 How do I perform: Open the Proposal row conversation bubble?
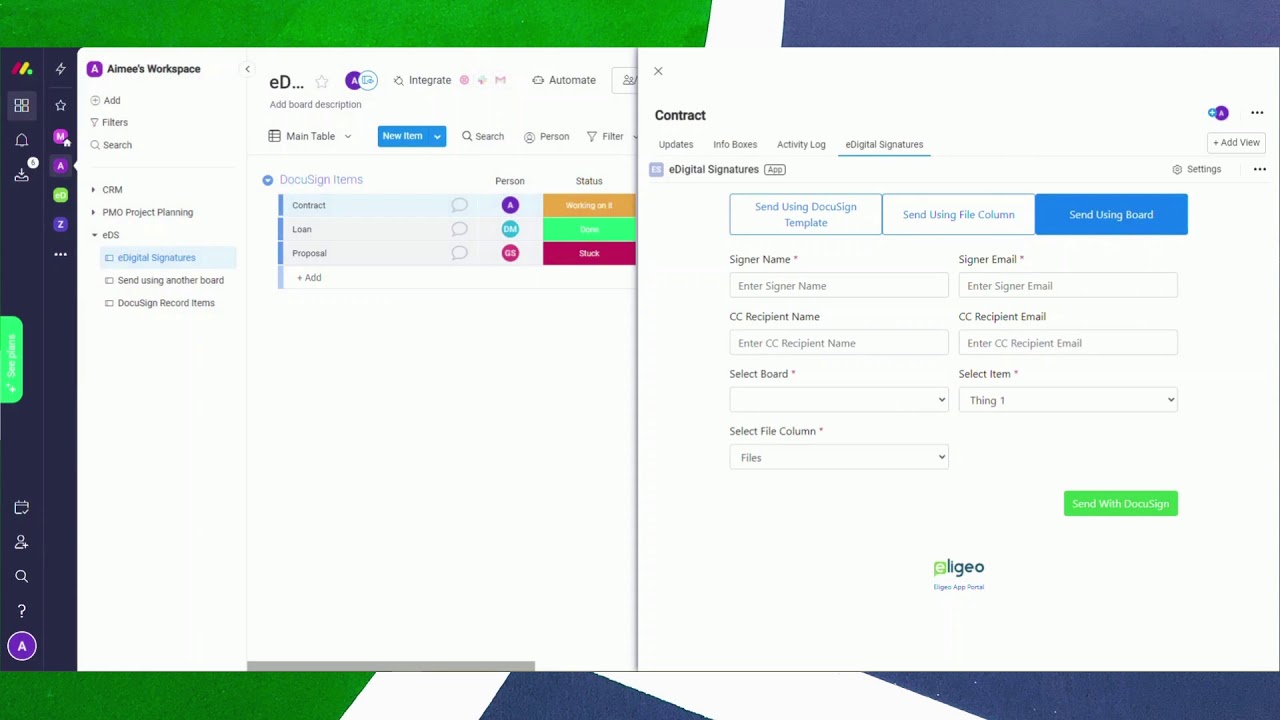point(459,253)
